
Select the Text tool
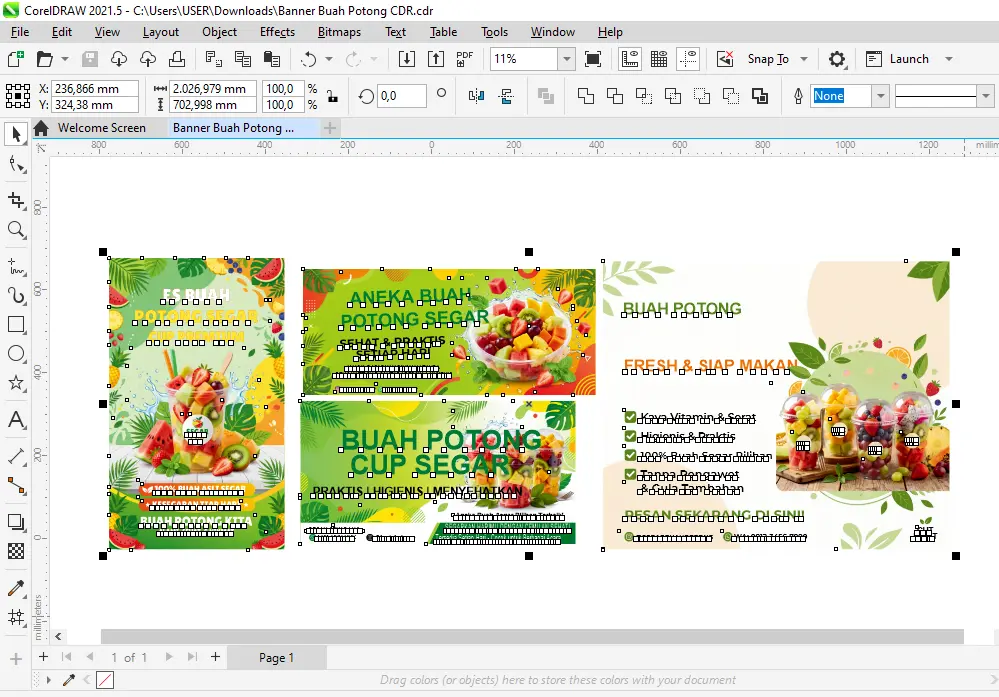coord(16,419)
